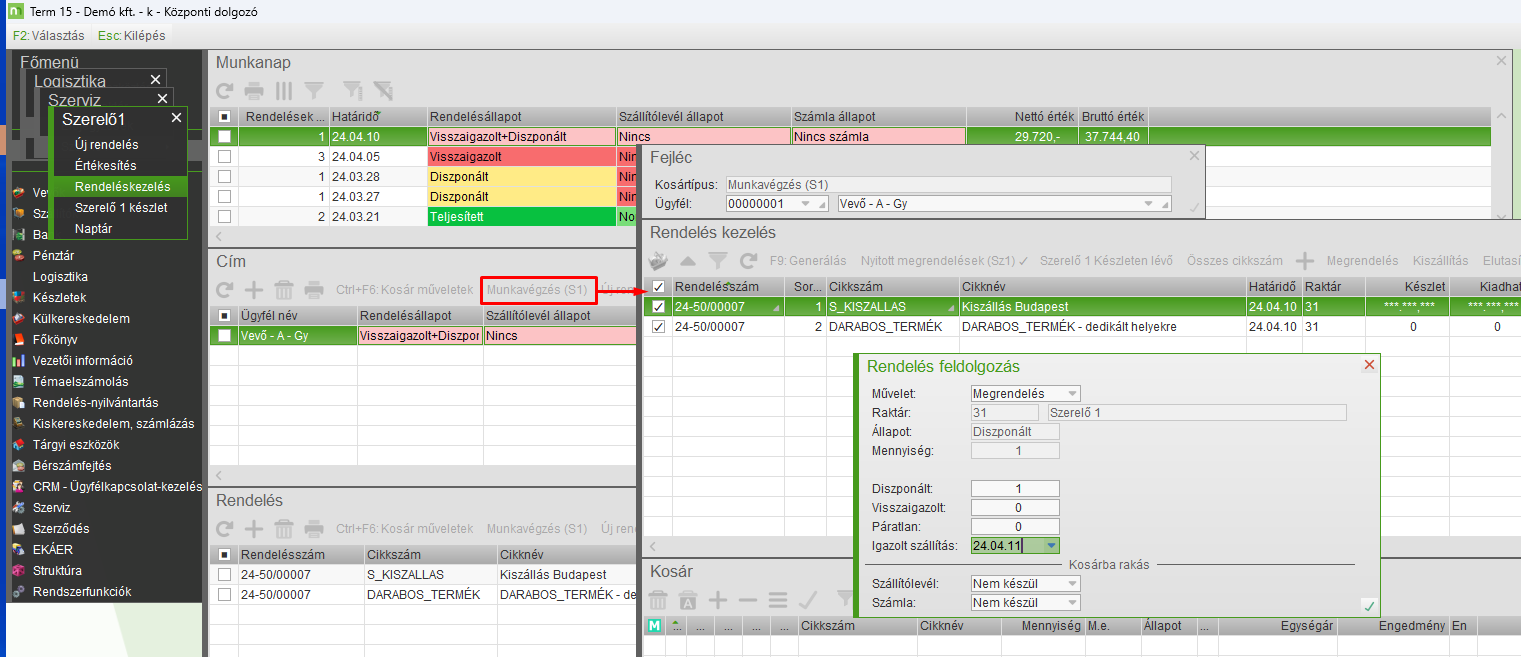Check the row with Határidő 24.03.28
The height and width of the screenshot is (657, 1521).
pos(224,177)
